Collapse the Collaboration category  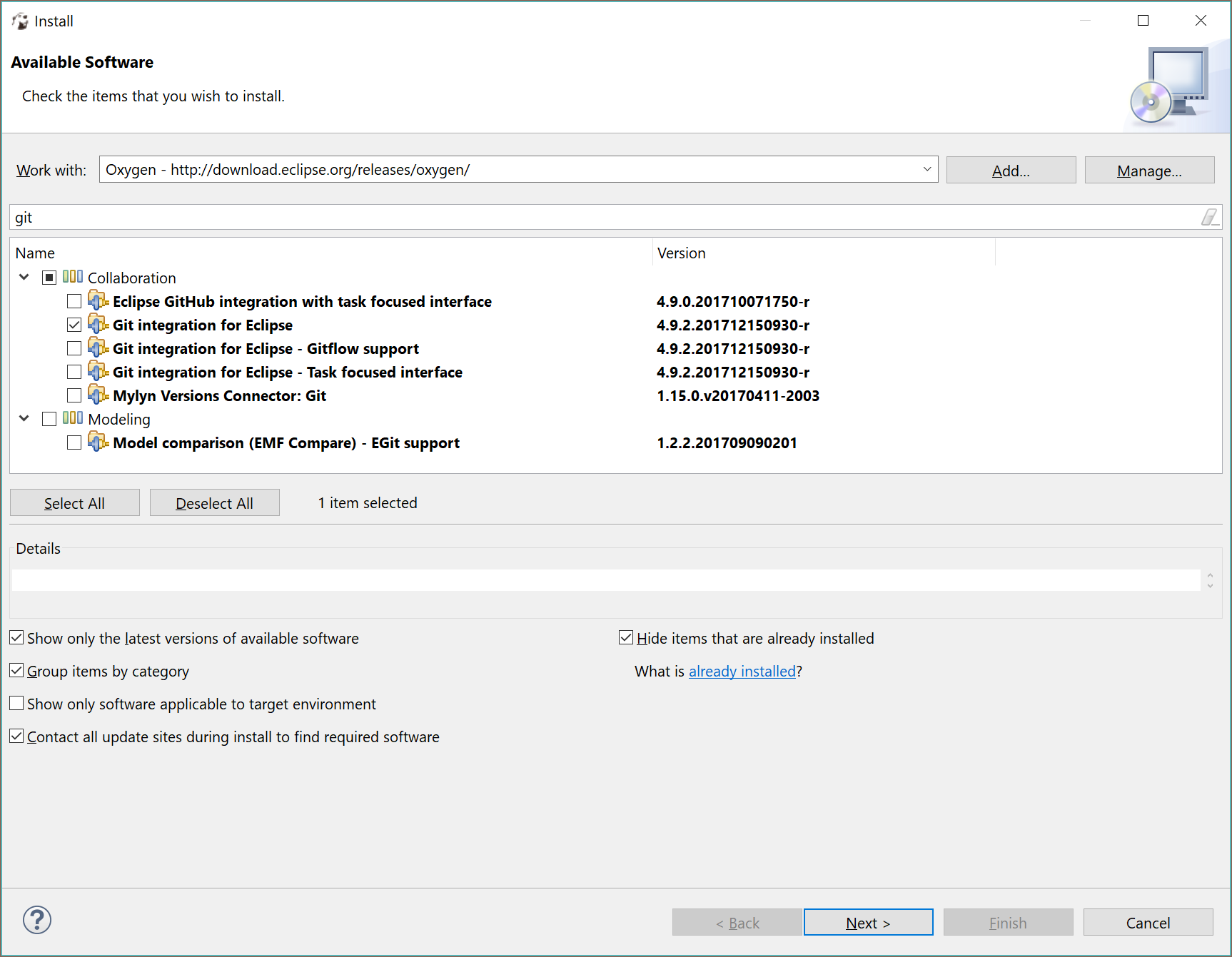(24, 277)
